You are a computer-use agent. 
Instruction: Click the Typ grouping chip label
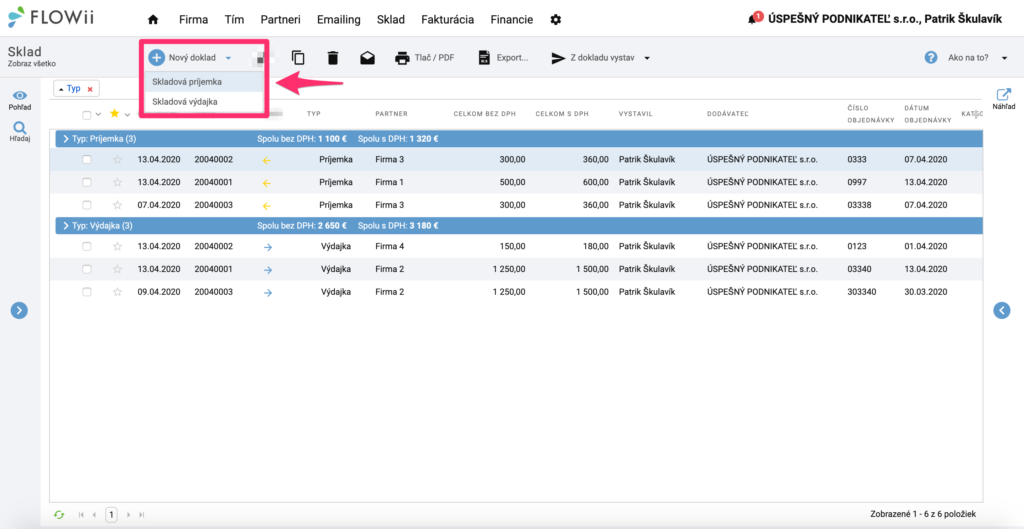(x=73, y=88)
